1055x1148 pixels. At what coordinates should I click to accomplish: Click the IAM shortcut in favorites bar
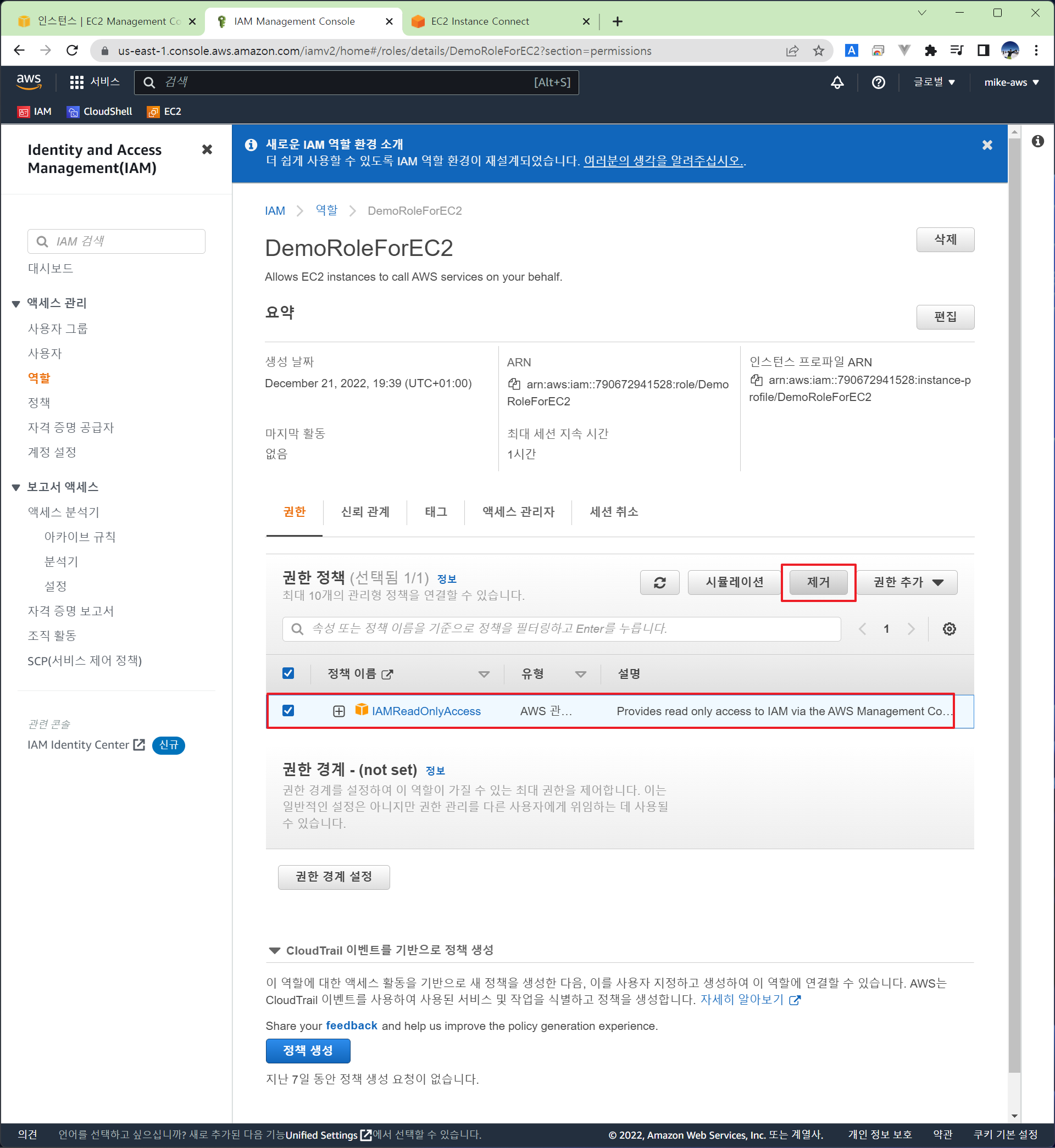(x=34, y=112)
